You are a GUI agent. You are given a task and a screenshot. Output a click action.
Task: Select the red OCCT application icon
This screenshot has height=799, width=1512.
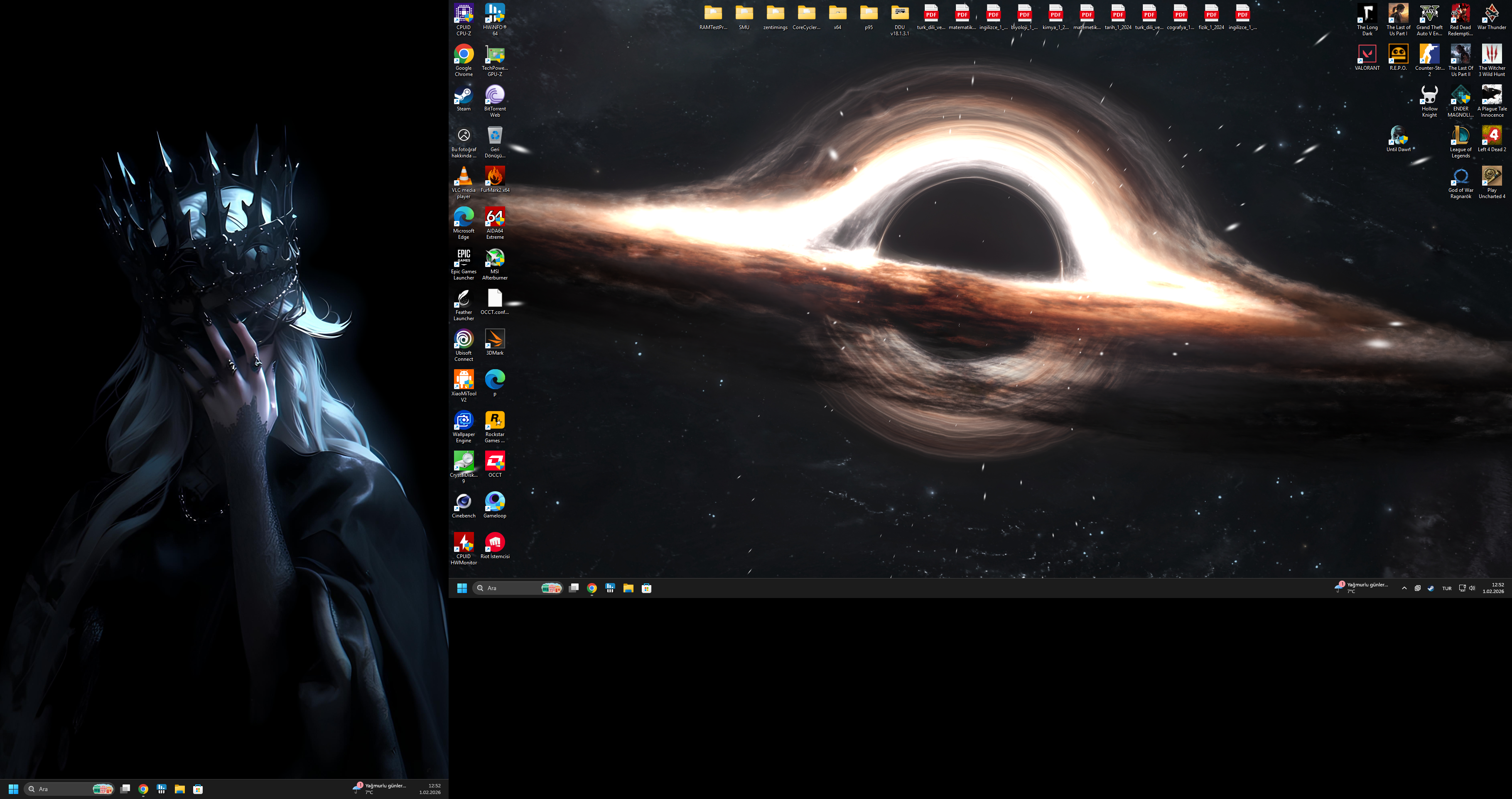click(495, 464)
